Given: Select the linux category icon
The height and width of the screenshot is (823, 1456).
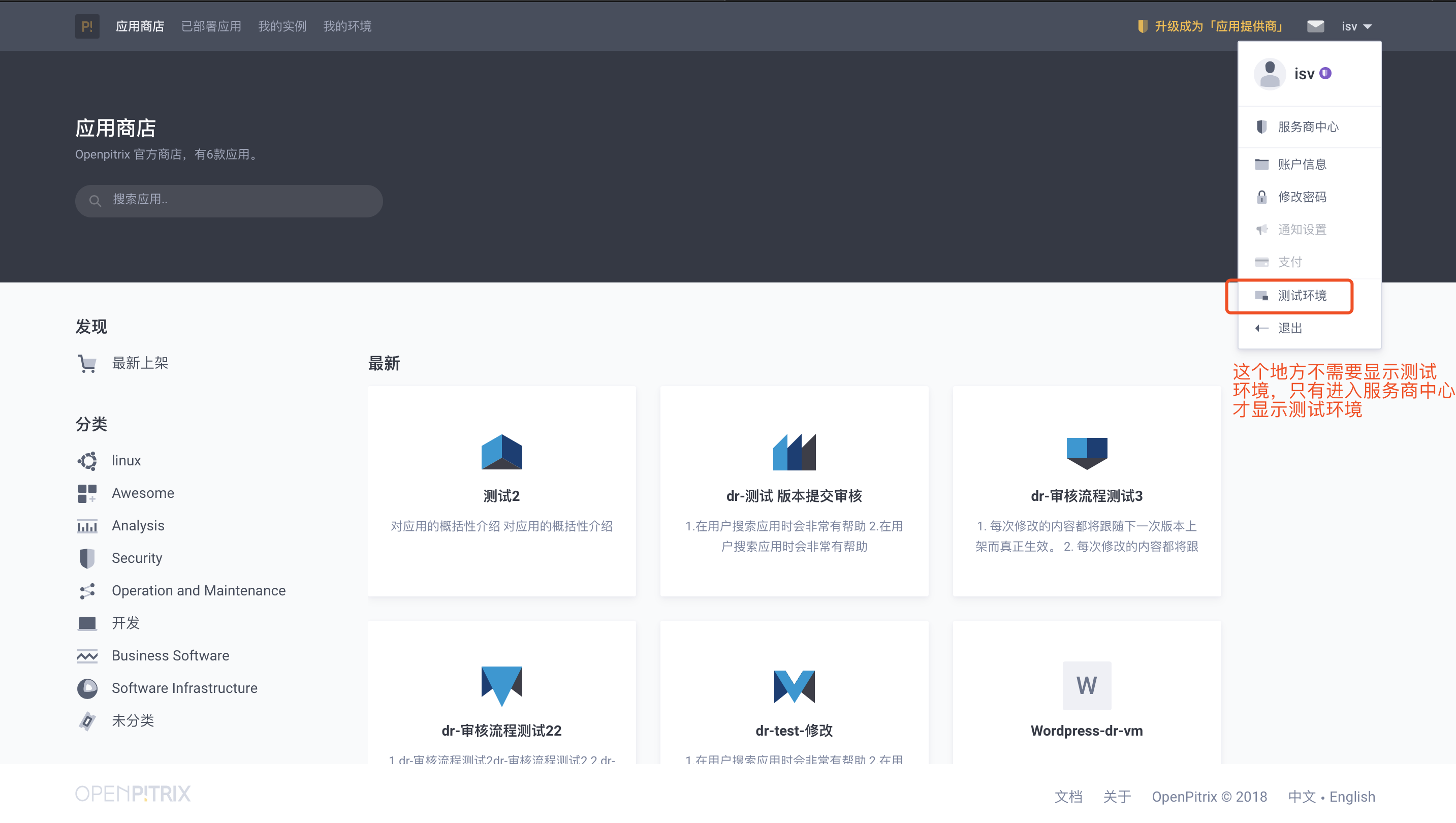Looking at the screenshot, I should [x=87, y=461].
